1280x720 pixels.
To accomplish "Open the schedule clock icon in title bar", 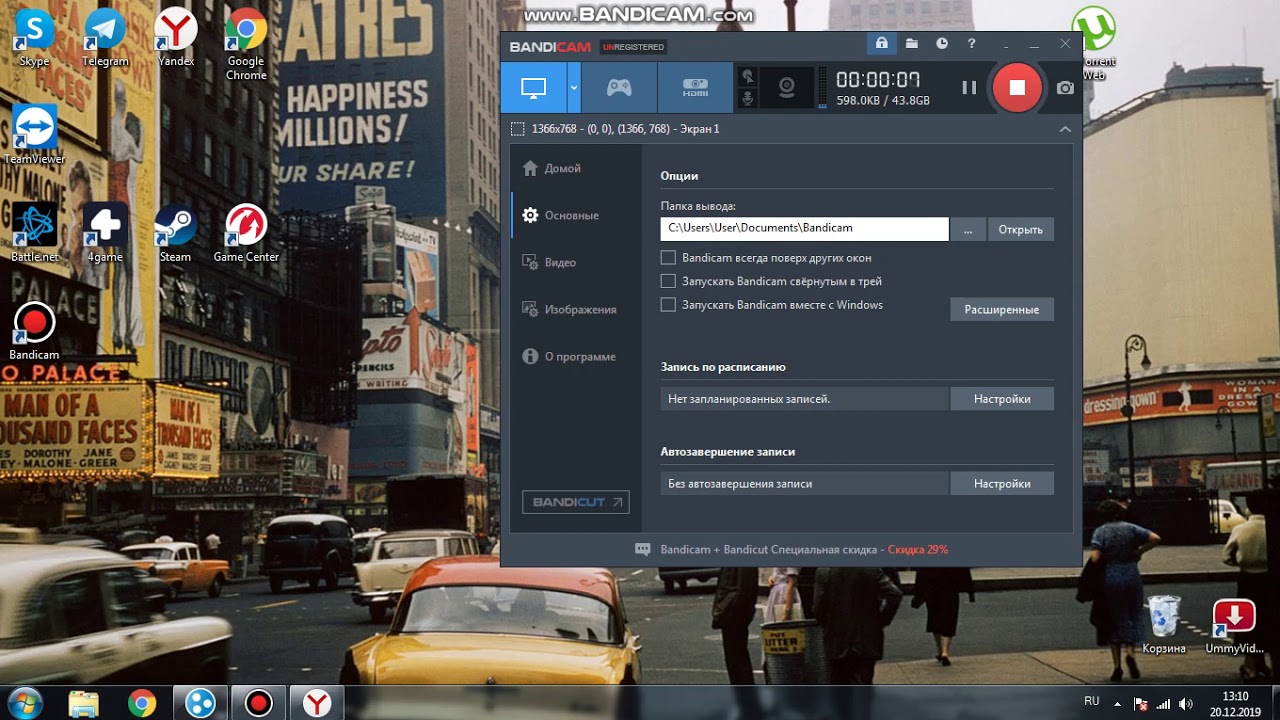I will [x=942, y=44].
